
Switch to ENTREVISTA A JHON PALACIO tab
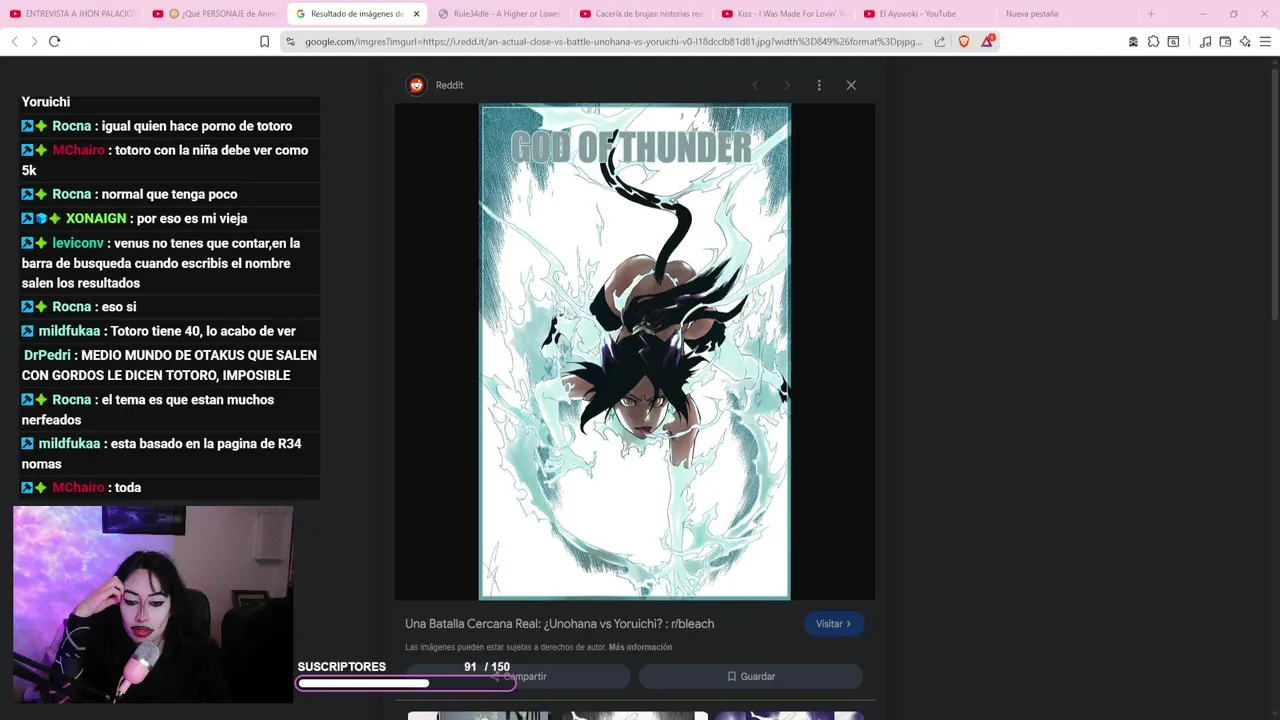(72, 14)
